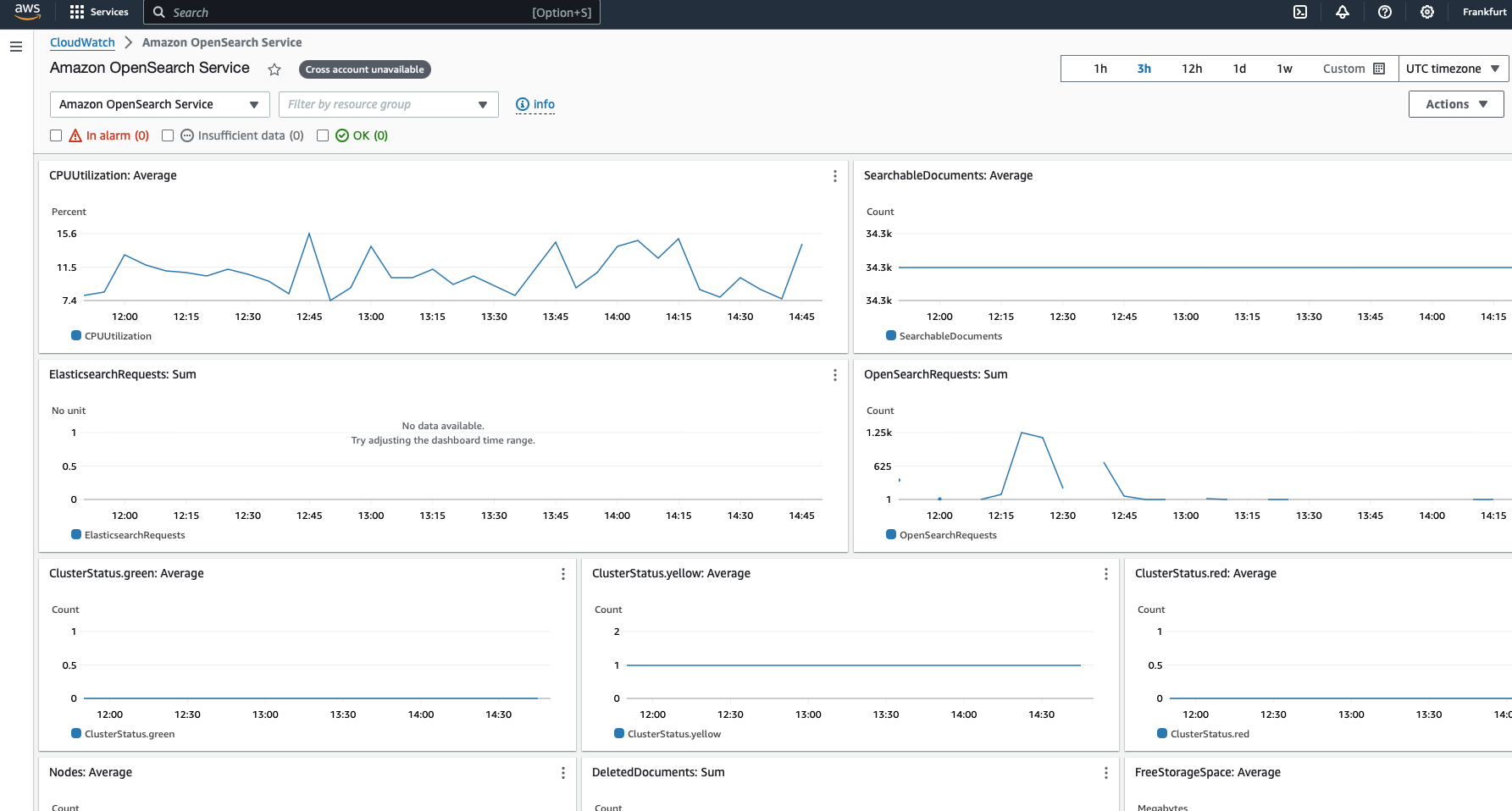This screenshot has height=811, width=1512.
Task: Toggle the In alarm checkbox
Action: point(56,135)
